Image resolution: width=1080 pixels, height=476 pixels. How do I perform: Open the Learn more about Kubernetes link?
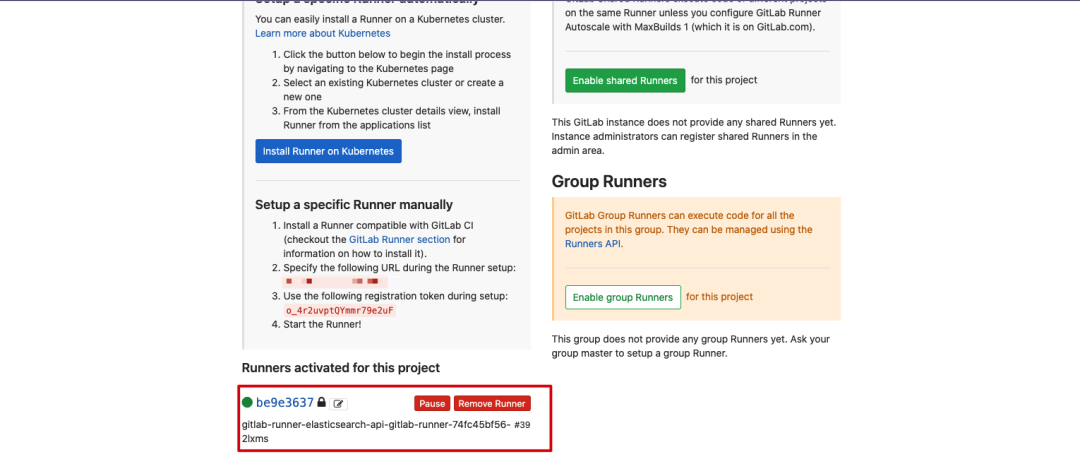tap(322, 33)
